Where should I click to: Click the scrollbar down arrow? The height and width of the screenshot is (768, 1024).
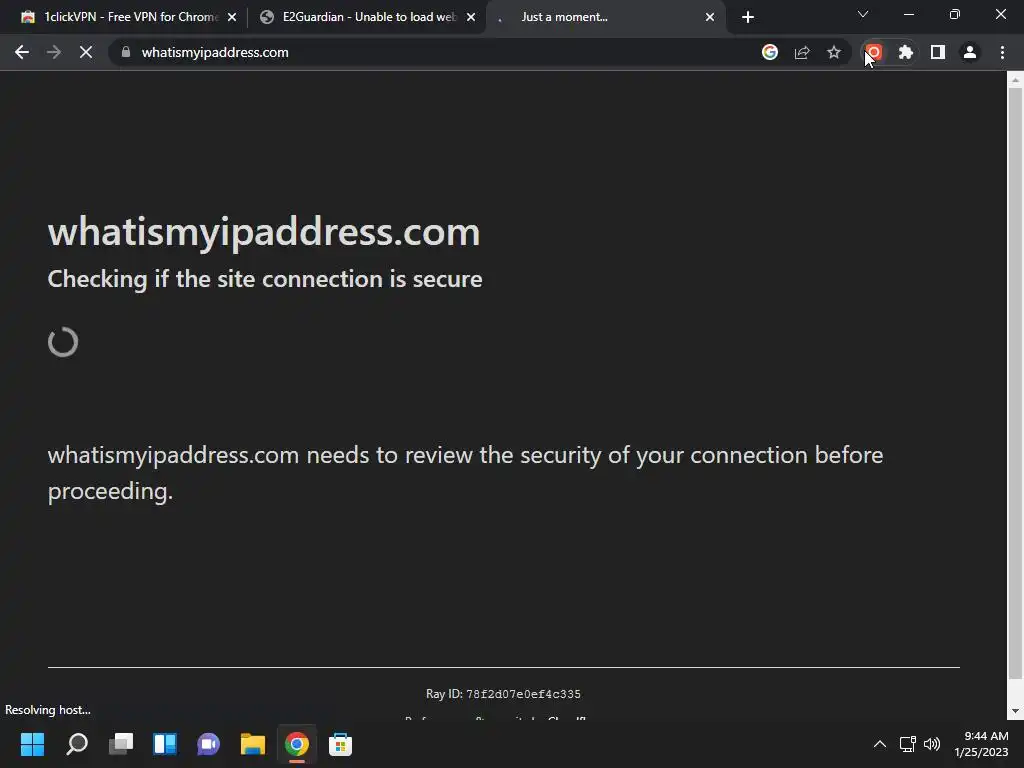click(1015, 711)
